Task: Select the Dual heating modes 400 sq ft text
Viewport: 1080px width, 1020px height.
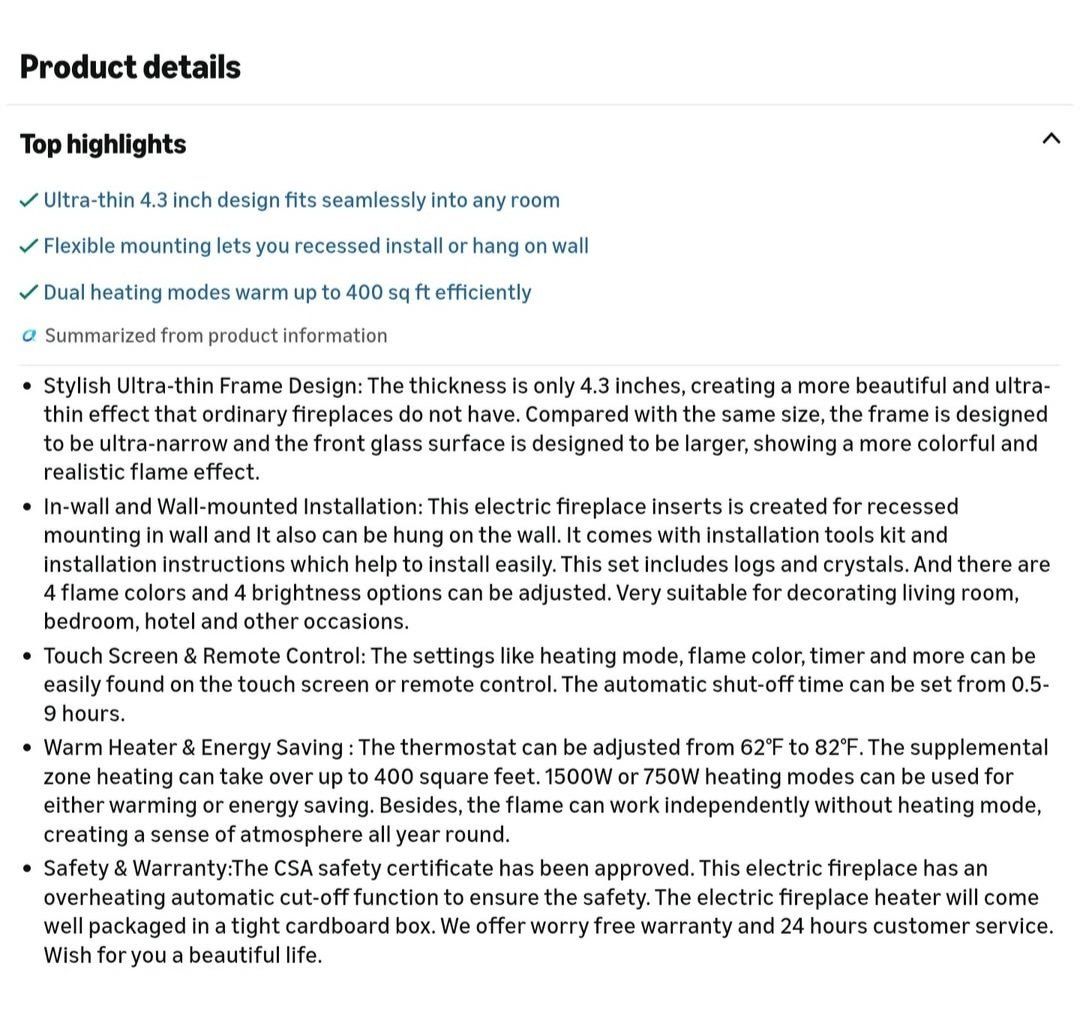Action: 287,292
